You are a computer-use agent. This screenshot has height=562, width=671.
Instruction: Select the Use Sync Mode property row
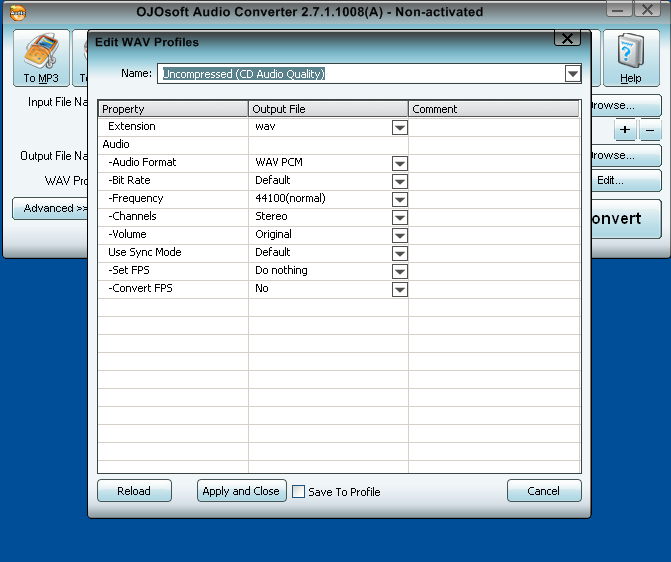pos(339,253)
